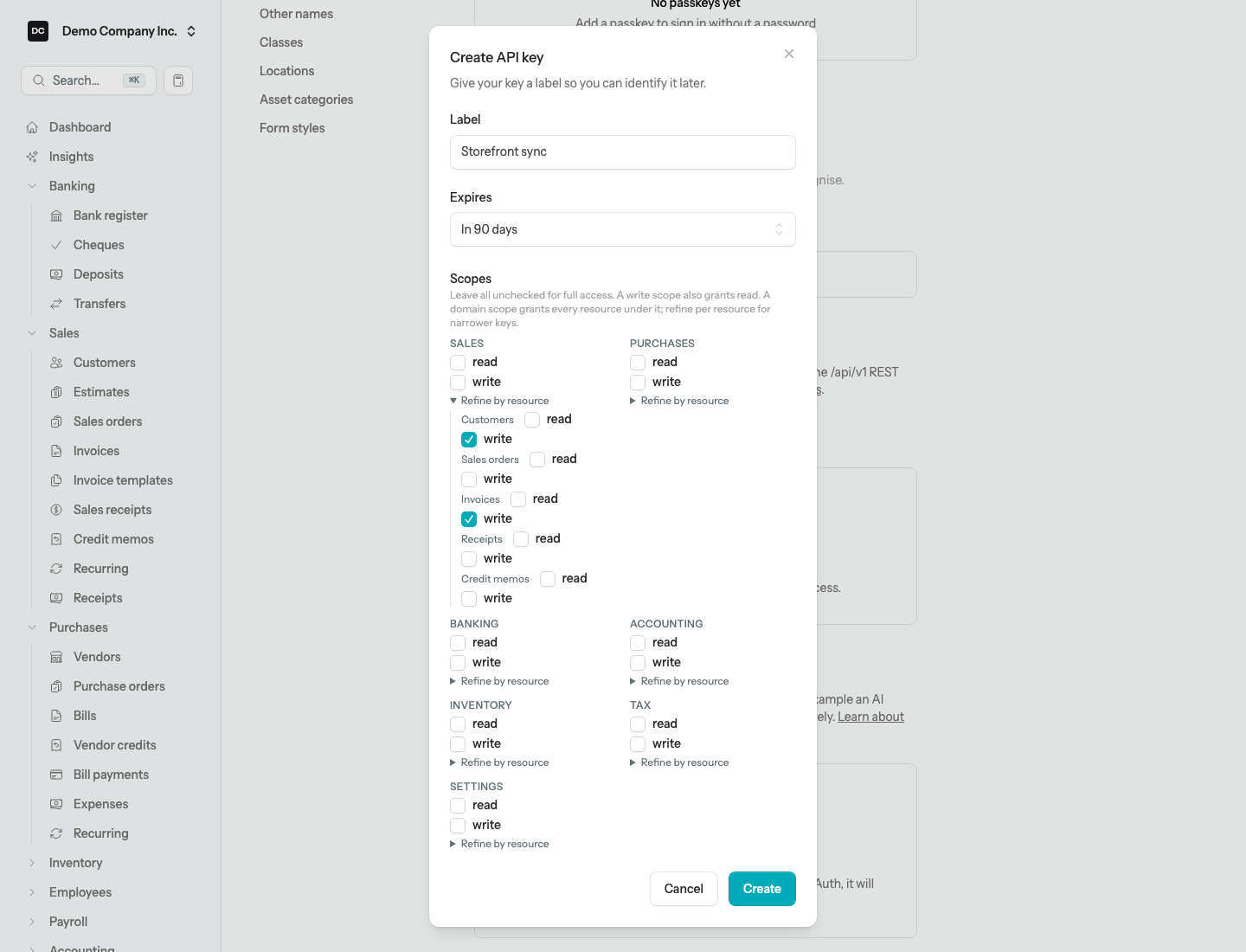Click the Customers people icon
The width and height of the screenshot is (1246, 952).
pyautogui.click(x=56, y=363)
